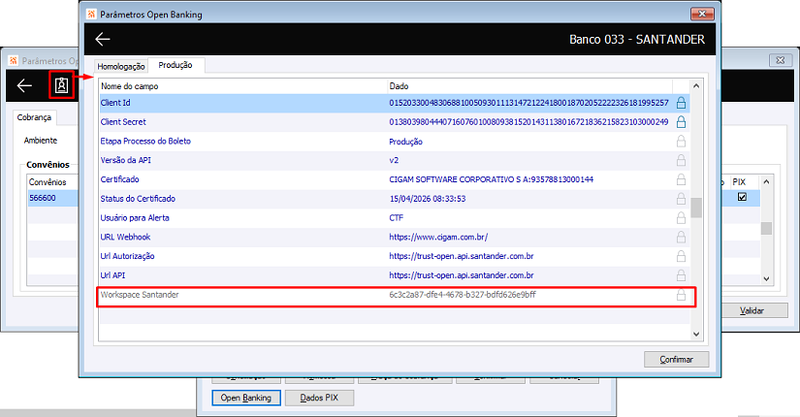Select the 'Usuário para Alerta' row
This screenshot has height=417, width=800.
click(x=394, y=218)
